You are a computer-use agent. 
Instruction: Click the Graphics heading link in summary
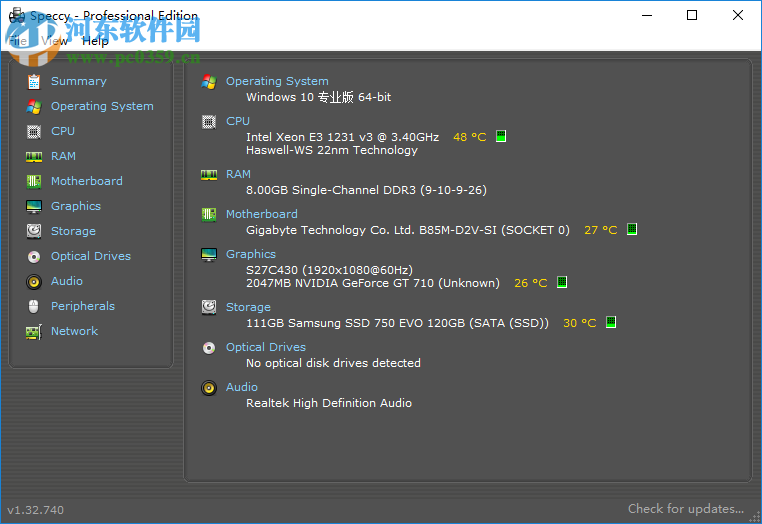click(x=251, y=254)
